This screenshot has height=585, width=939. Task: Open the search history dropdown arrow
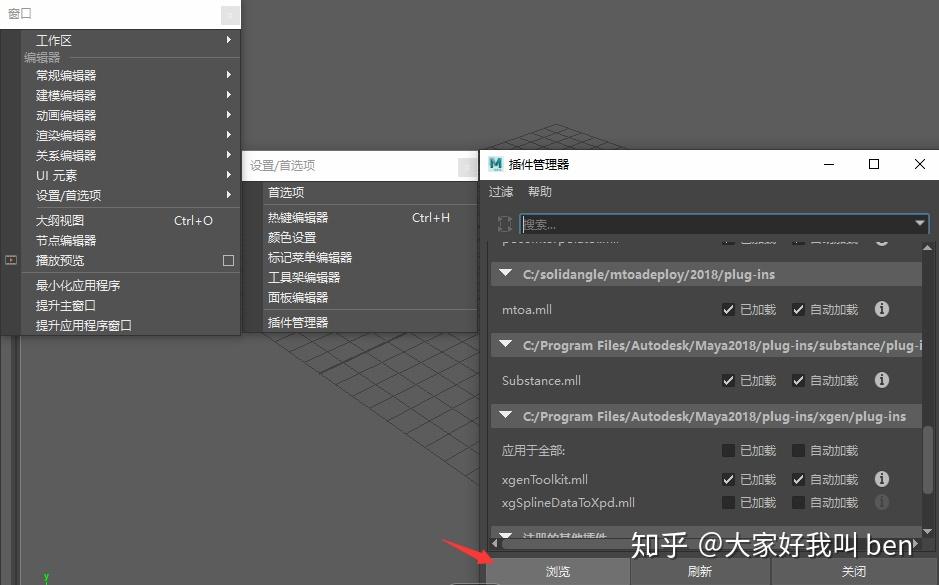click(x=920, y=223)
